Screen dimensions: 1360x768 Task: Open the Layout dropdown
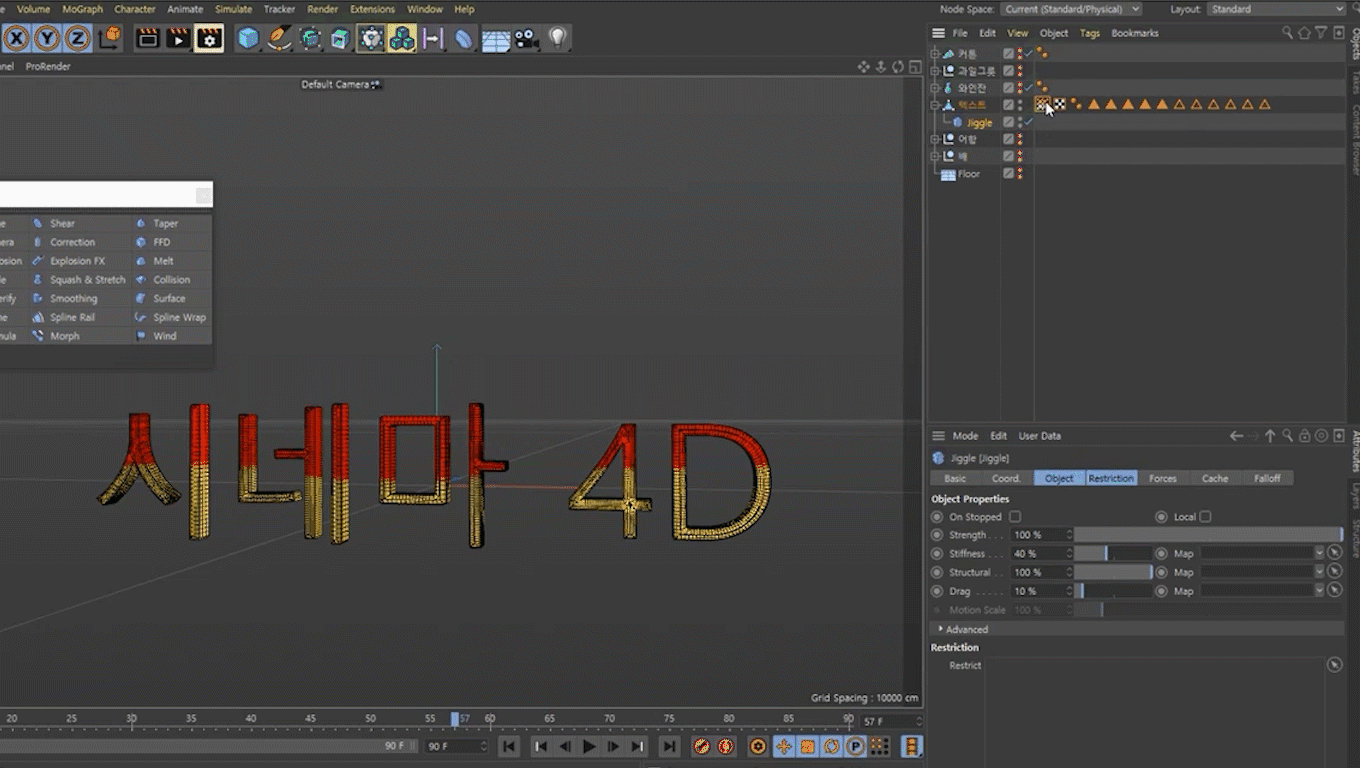(x=1276, y=9)
